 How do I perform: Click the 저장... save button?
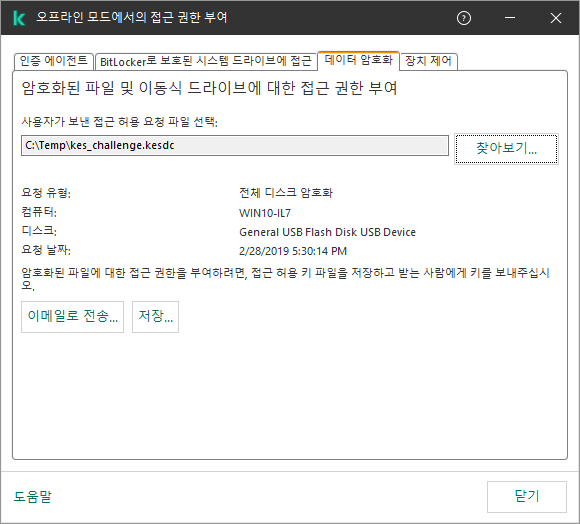pos(155,317)
